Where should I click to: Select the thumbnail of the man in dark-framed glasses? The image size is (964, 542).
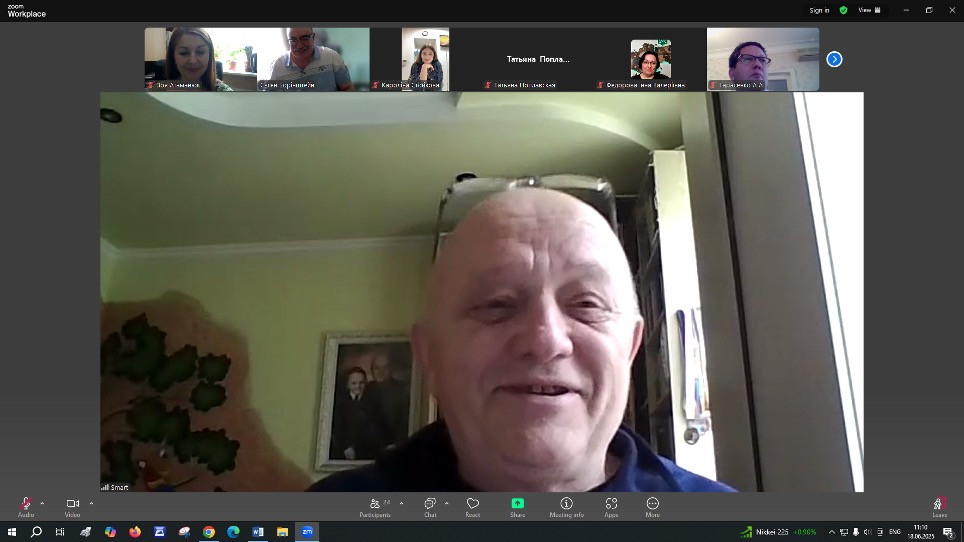763,59
